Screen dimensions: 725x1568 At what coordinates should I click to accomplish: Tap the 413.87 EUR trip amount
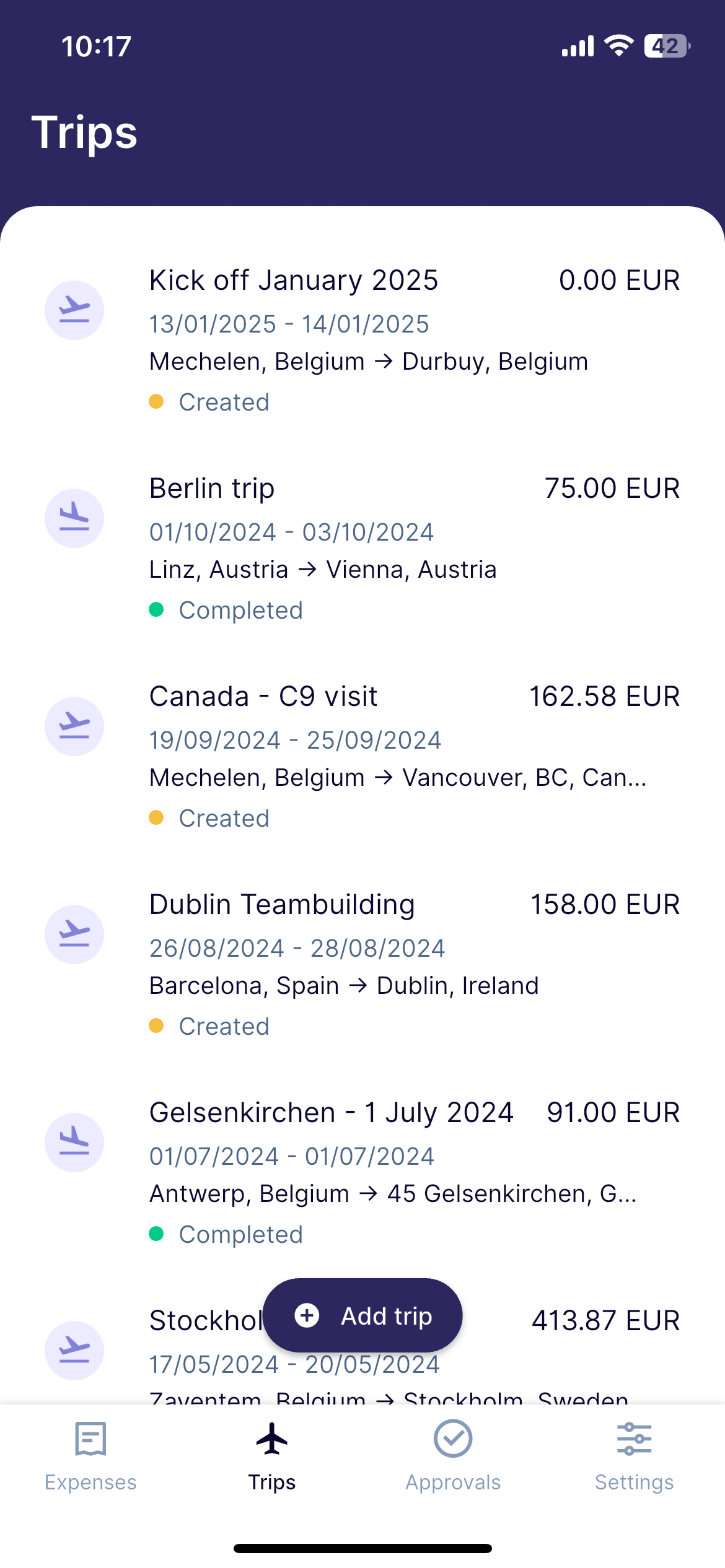point(605,1321)
